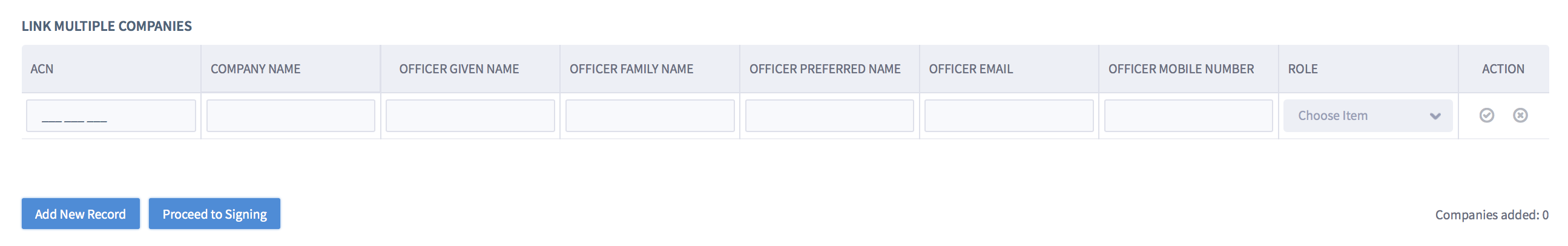Focus the ACN input field
Viewport: 1568px width, 246px height.
pyautogui.click(x=111, y=116)
